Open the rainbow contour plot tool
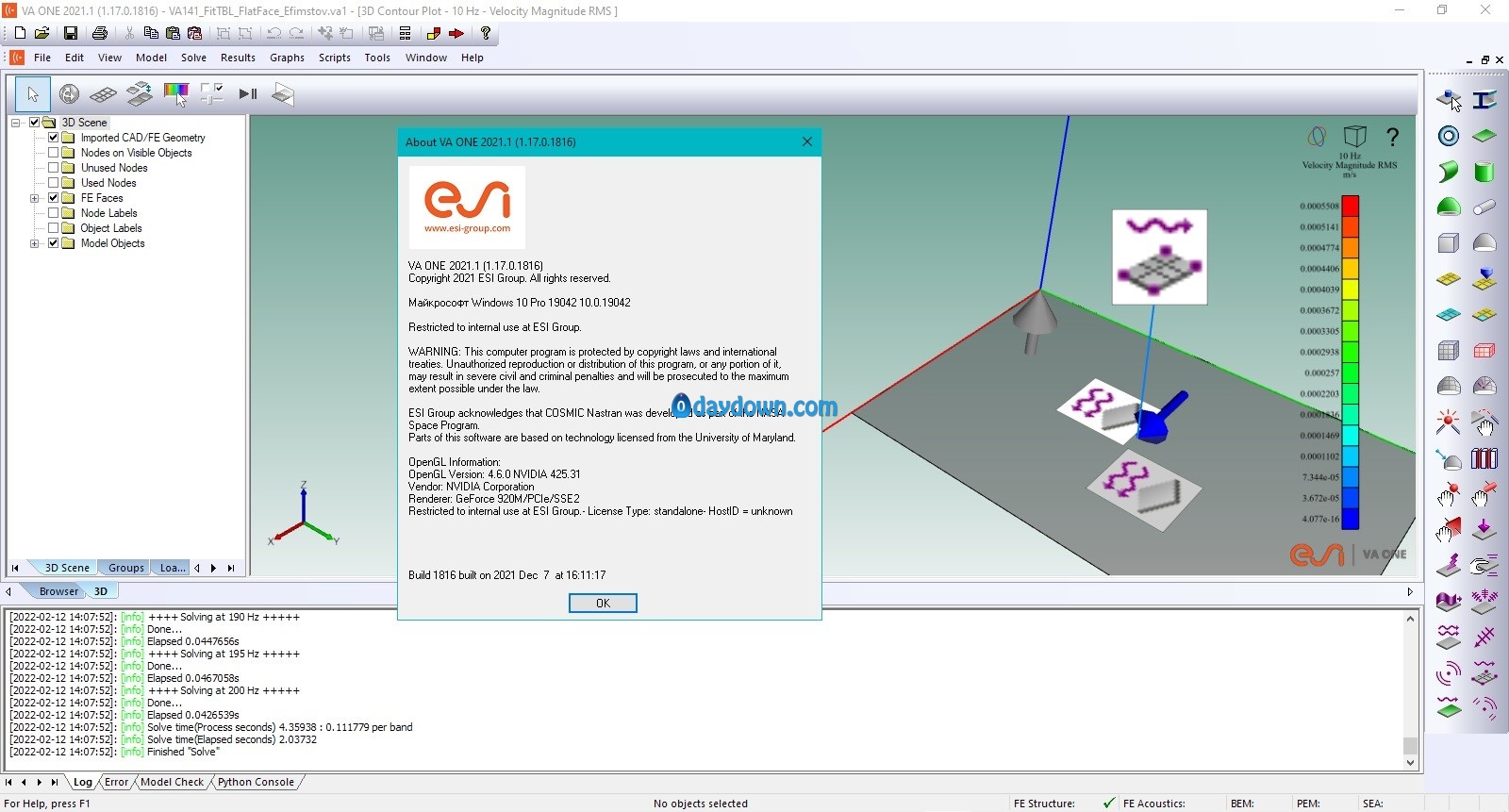 (176, 94)
